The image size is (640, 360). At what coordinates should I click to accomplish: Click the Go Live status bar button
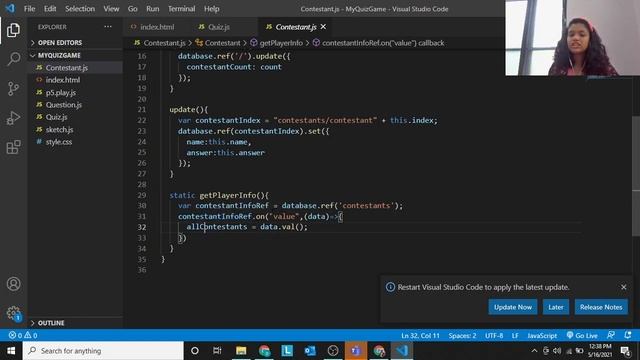582,335
